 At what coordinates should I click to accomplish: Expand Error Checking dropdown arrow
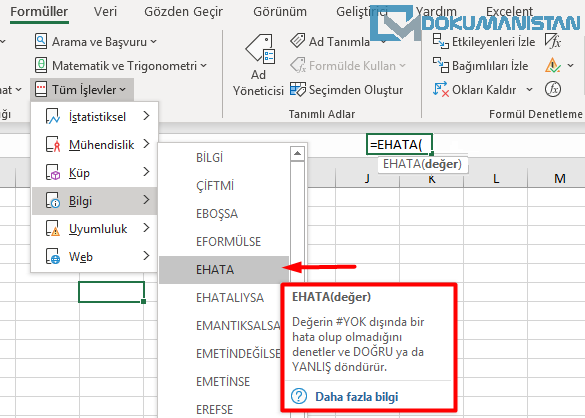[x=570, y=66]
